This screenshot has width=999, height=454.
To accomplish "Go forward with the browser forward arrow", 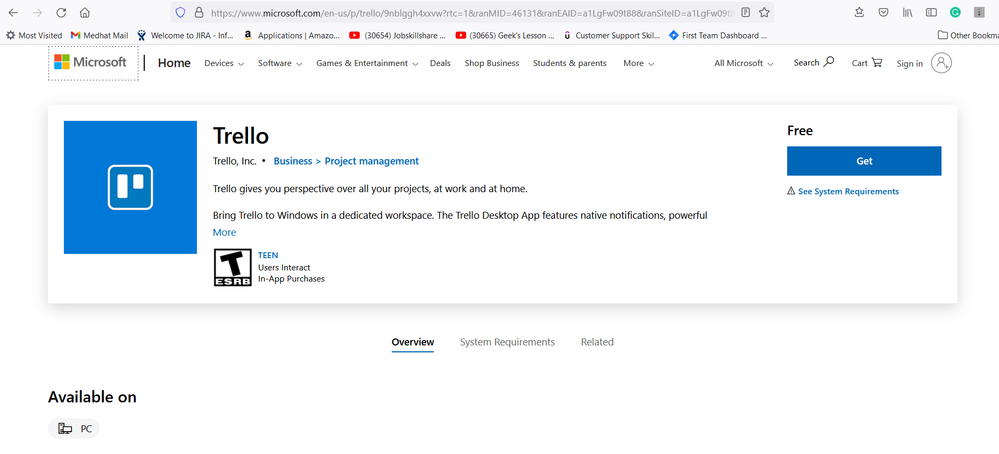I will (37, 12).
